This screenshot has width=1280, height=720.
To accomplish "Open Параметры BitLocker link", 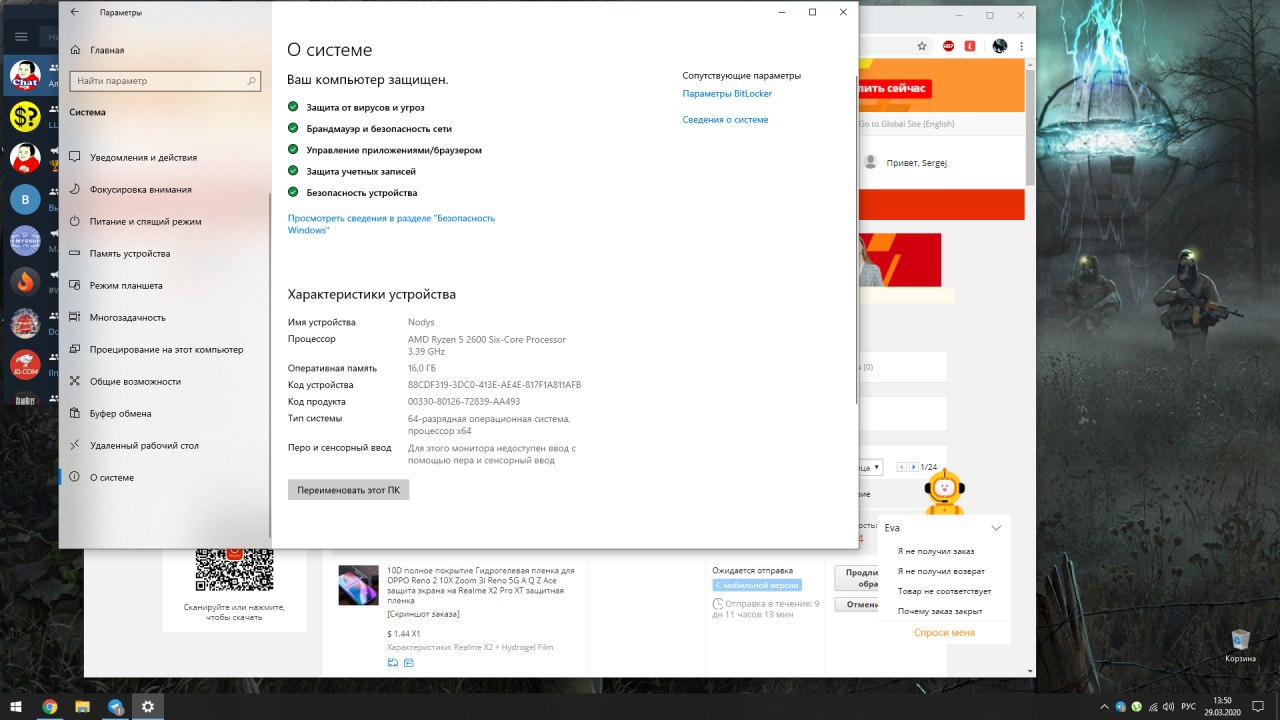I will pyautogui.click(x=727, y=94).
